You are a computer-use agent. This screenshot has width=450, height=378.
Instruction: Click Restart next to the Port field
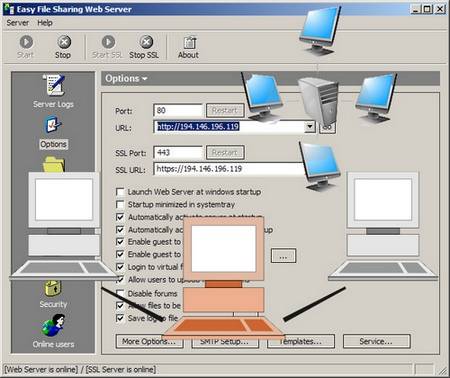225,110
